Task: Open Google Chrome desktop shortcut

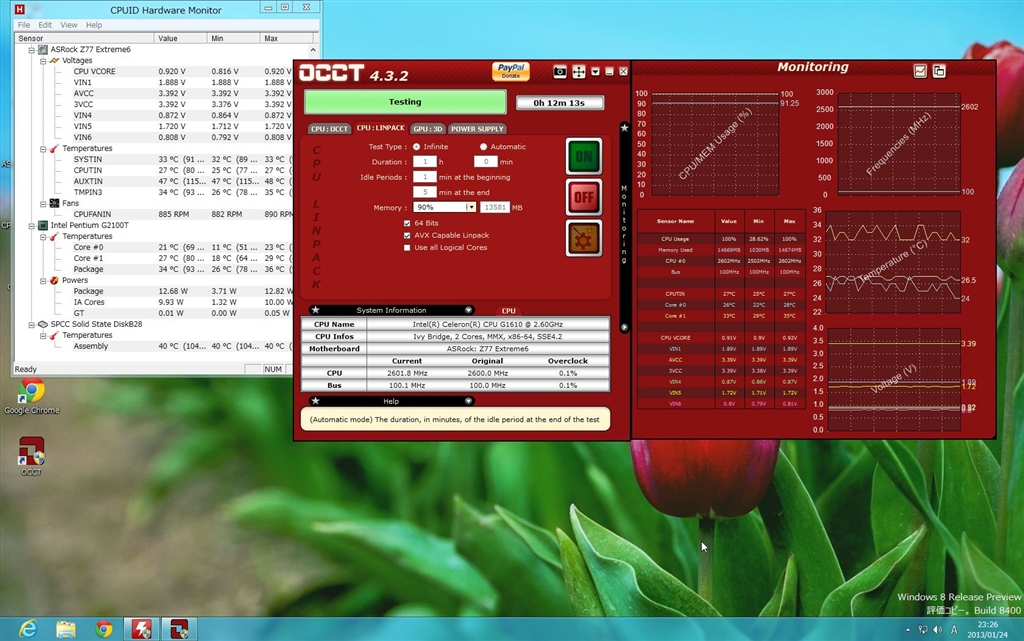Action: [x=31, y=397]
